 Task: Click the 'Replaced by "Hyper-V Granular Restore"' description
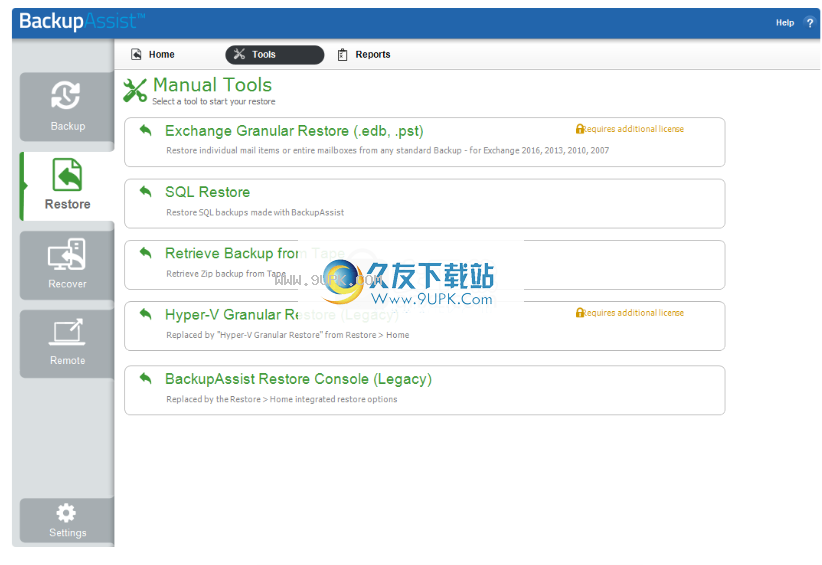coord(287,335)
